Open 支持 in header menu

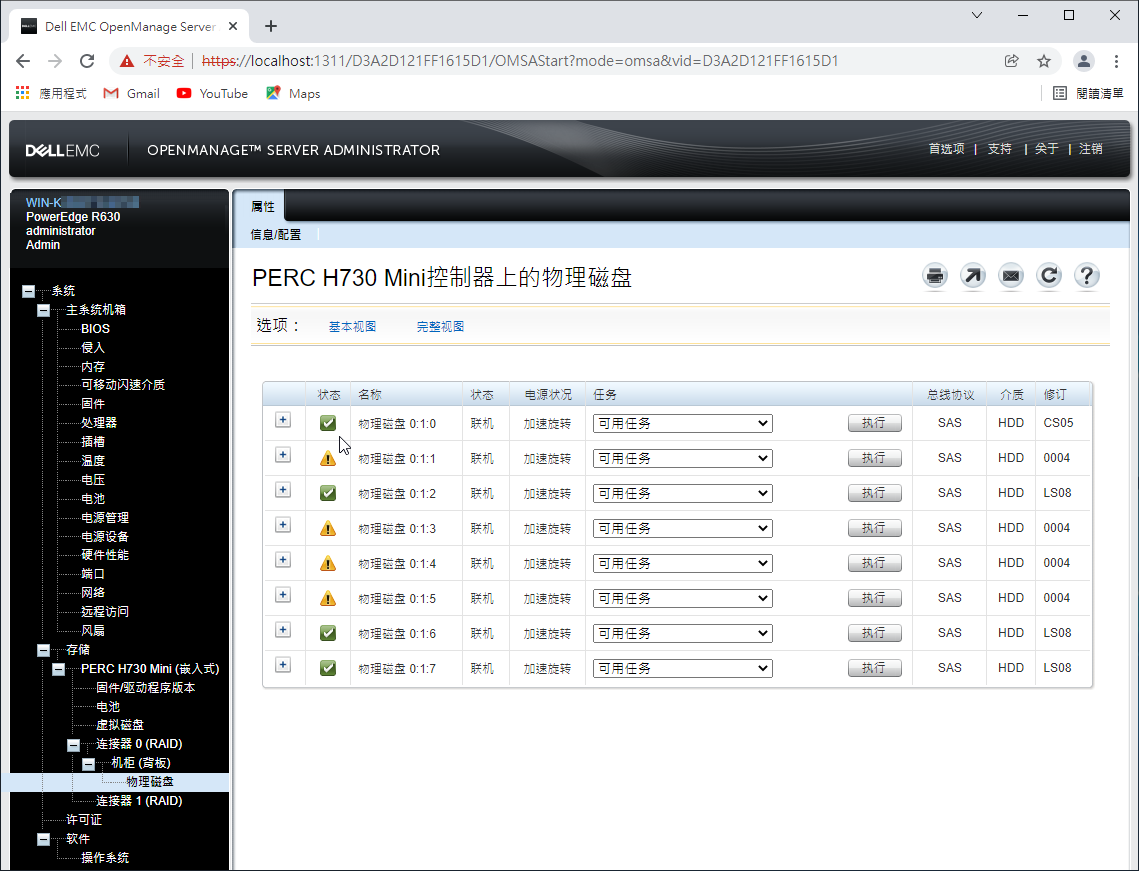pos(1000,149)
